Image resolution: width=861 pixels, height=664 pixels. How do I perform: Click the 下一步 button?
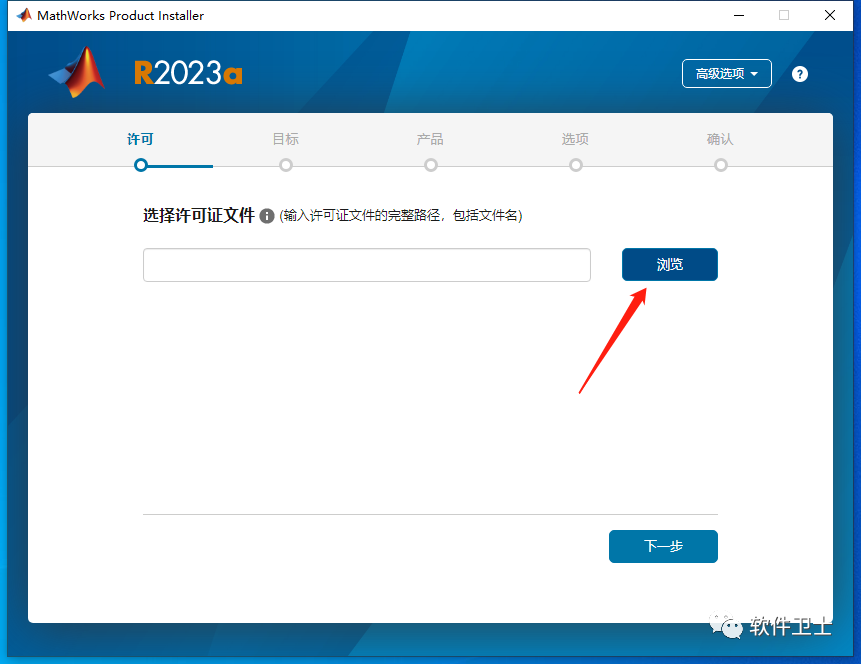click(x=663, y=546)
